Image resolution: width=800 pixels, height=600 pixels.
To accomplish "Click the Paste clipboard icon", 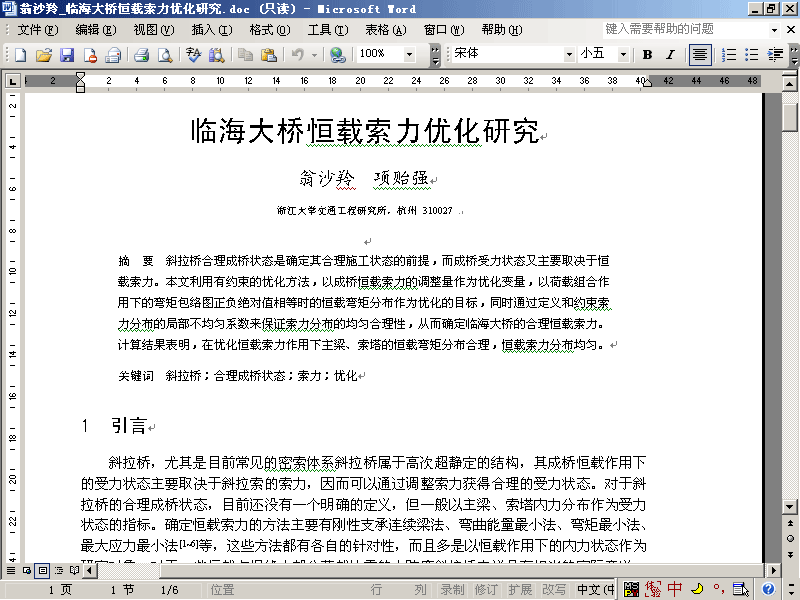I will click(269, 55).
